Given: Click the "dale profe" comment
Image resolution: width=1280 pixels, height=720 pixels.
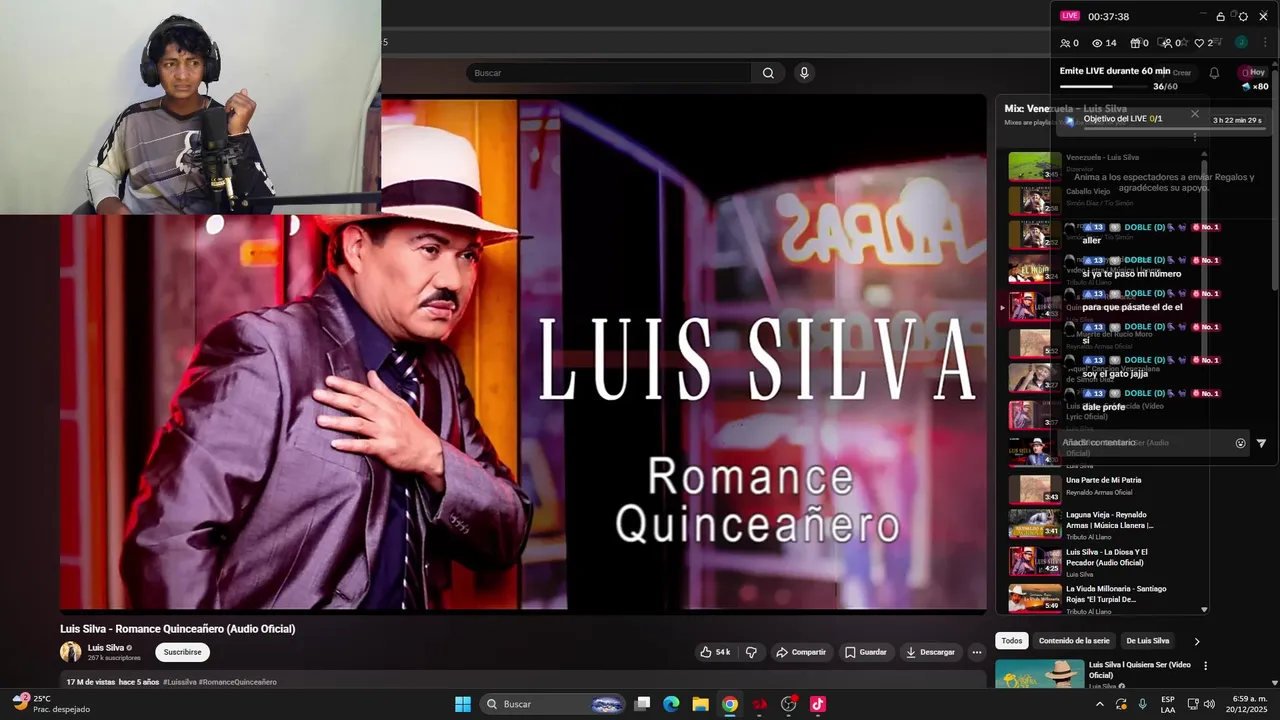Looking at the screenshot, I should click(1103, 407).
